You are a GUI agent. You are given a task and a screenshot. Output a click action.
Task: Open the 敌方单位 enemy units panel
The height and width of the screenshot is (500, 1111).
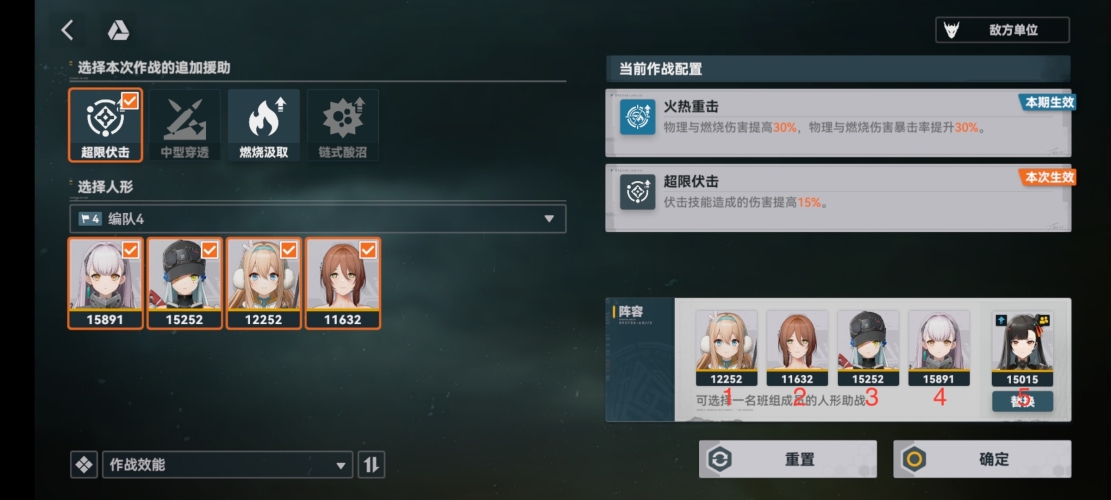pyautogui.click(x=1003, y=30)
